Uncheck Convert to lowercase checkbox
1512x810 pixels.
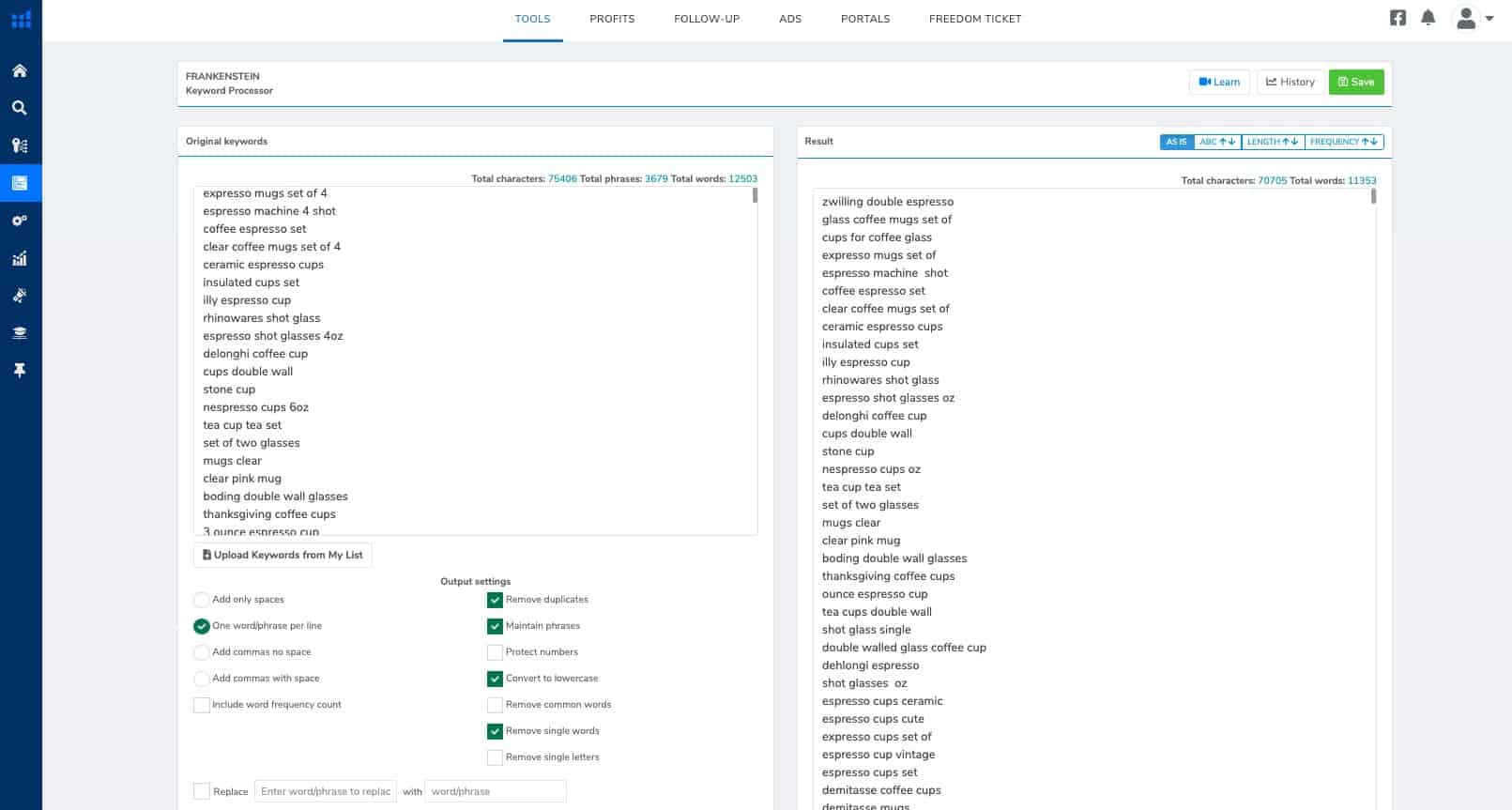click(x=495, y=679)
